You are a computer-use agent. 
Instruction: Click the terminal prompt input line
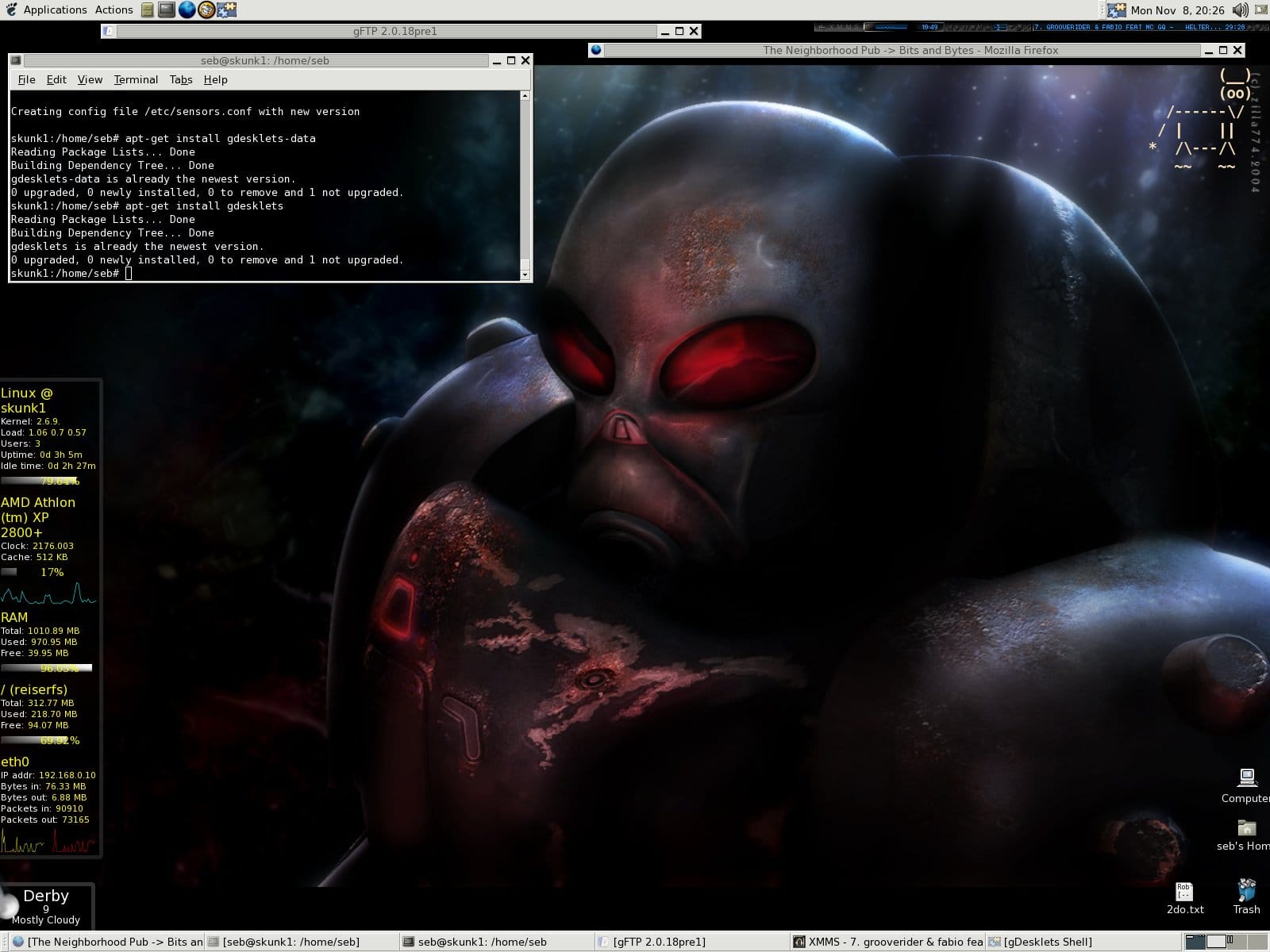[x=265, y=273]
